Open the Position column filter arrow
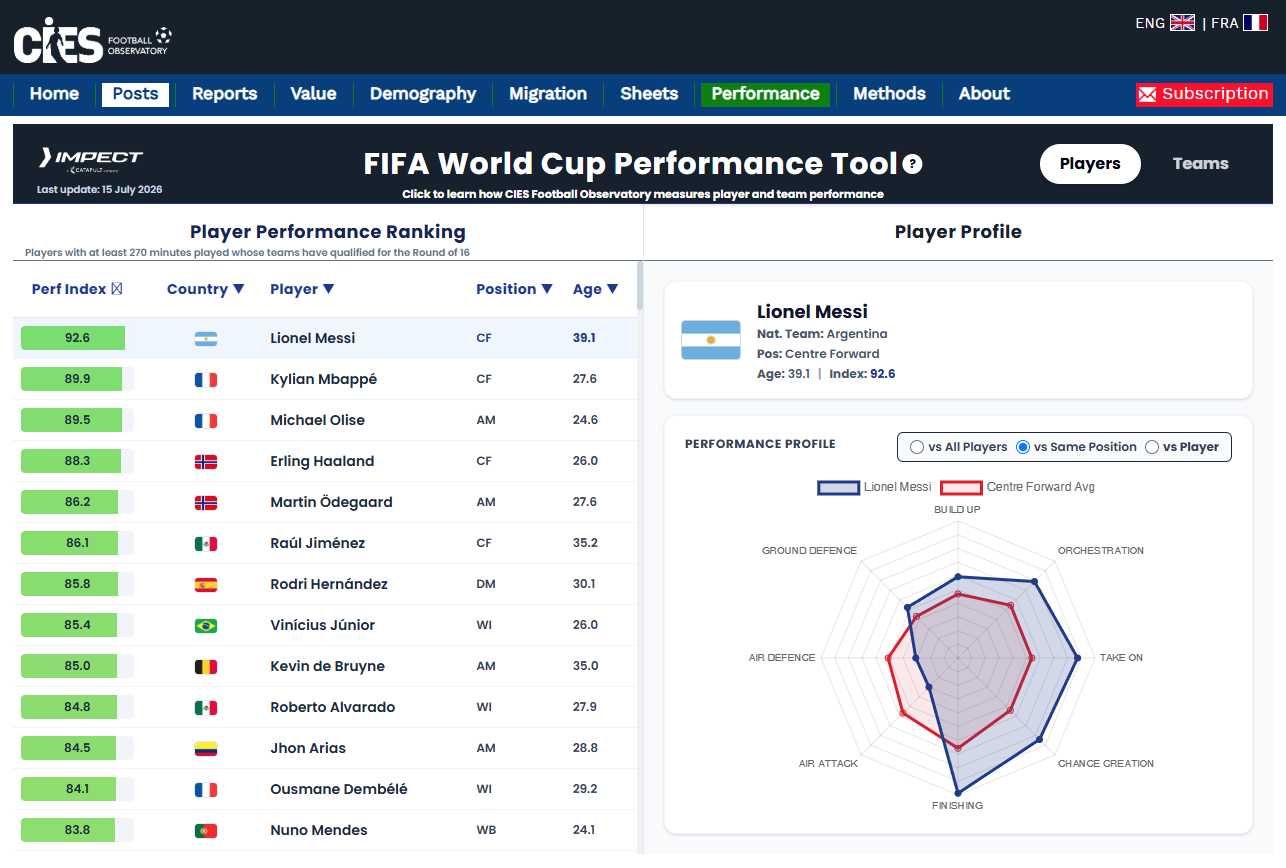 coord(546,289)
